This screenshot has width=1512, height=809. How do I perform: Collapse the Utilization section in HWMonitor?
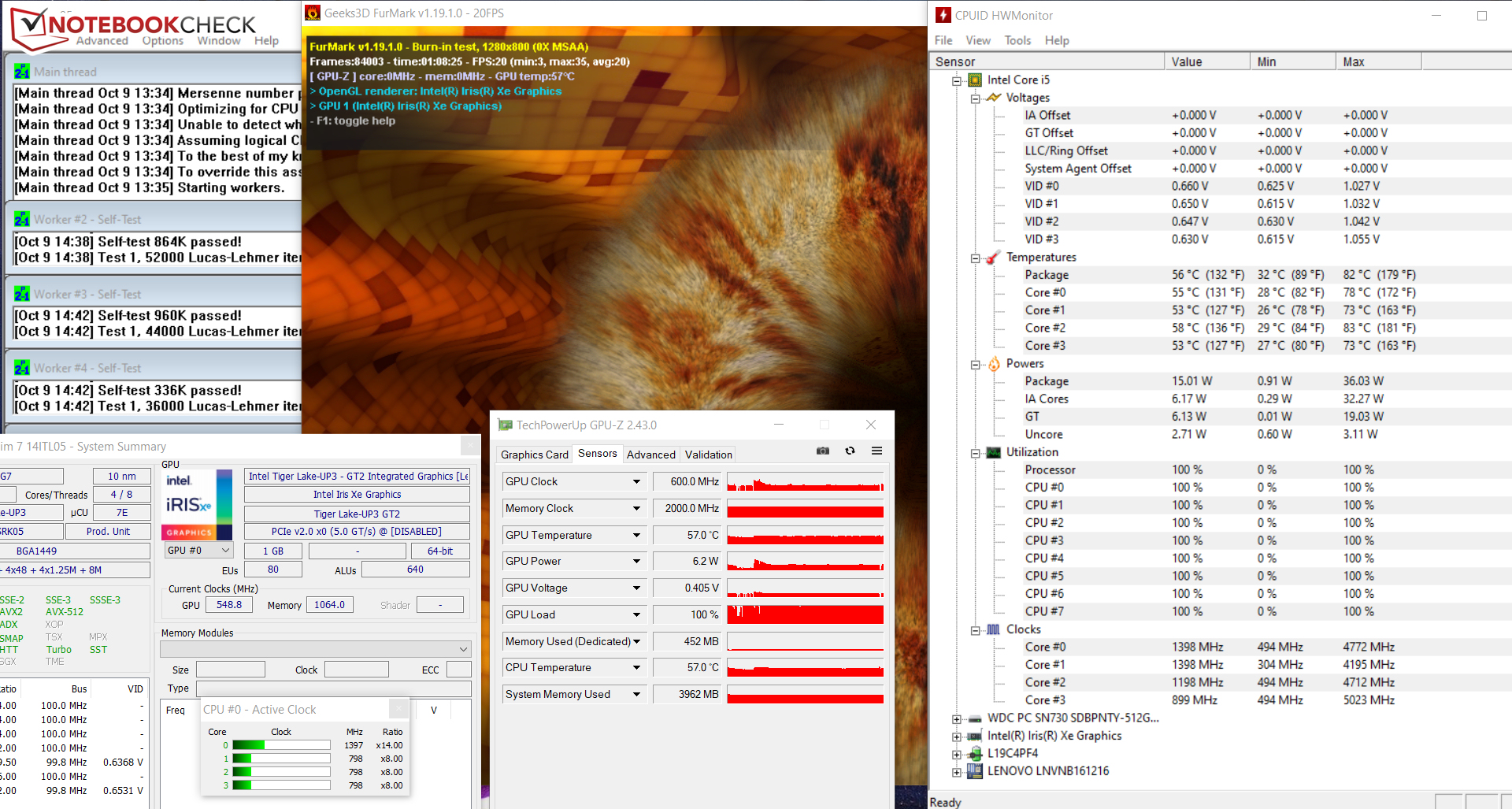(x=976, y=453)
